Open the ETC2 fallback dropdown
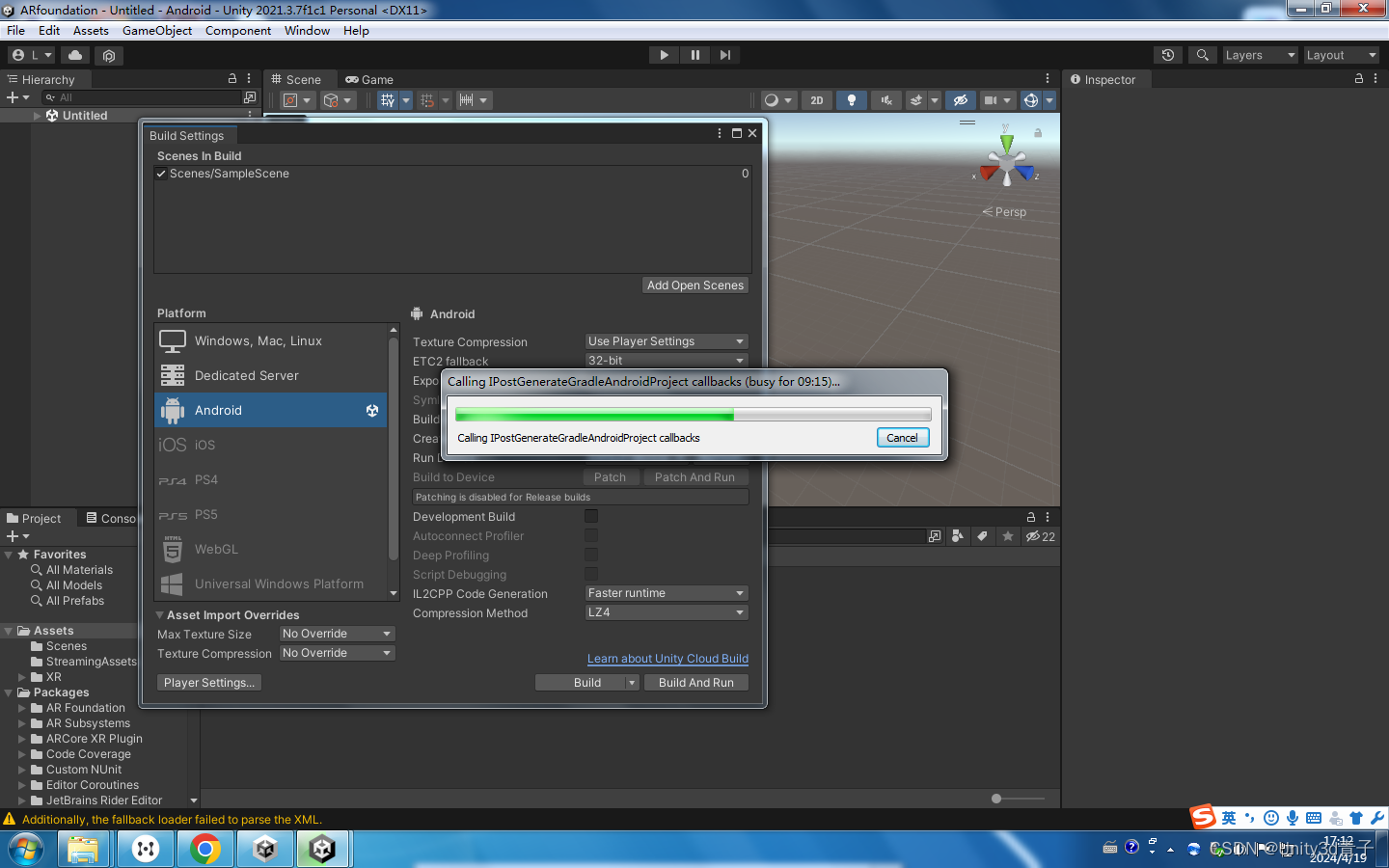This screenshot has height=868, width=1389. coord(667,361)
